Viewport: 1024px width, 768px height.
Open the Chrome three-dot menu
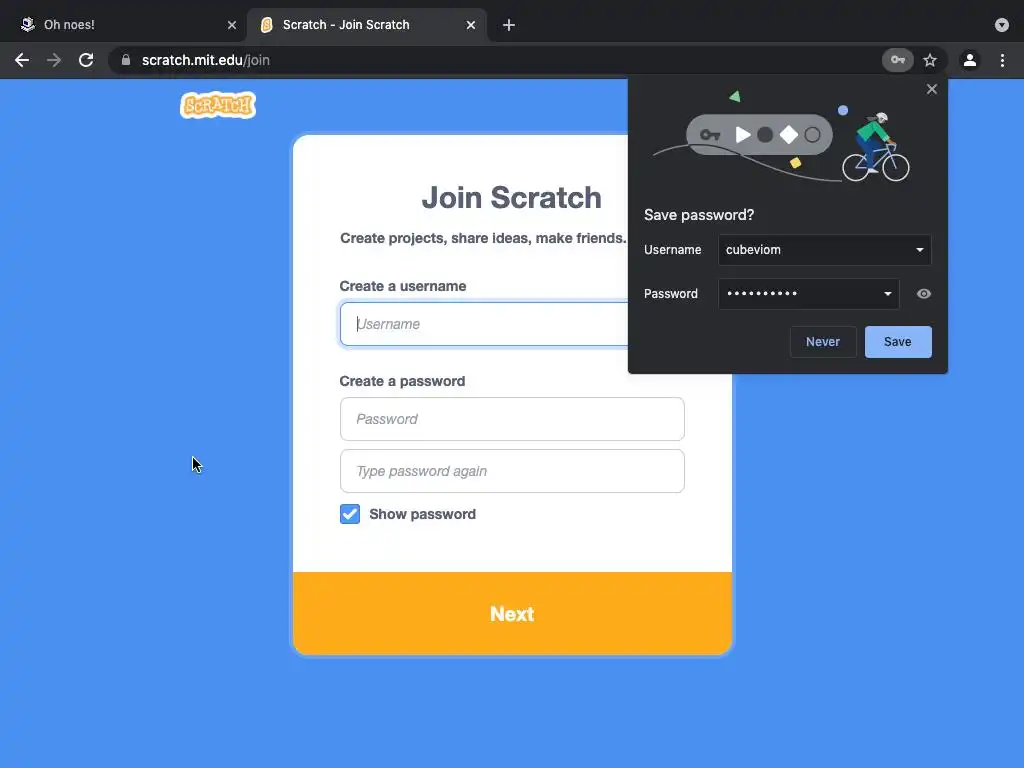click(1002, 60)
